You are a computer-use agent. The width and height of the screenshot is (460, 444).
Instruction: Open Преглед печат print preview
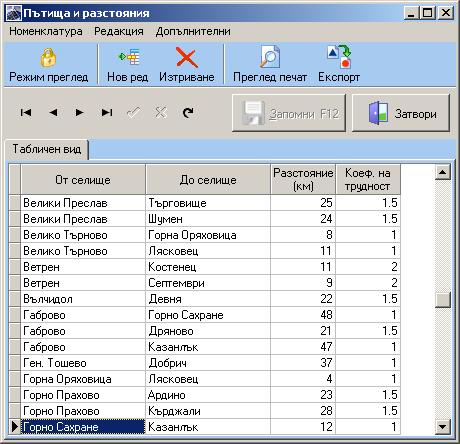pos(270,65)
